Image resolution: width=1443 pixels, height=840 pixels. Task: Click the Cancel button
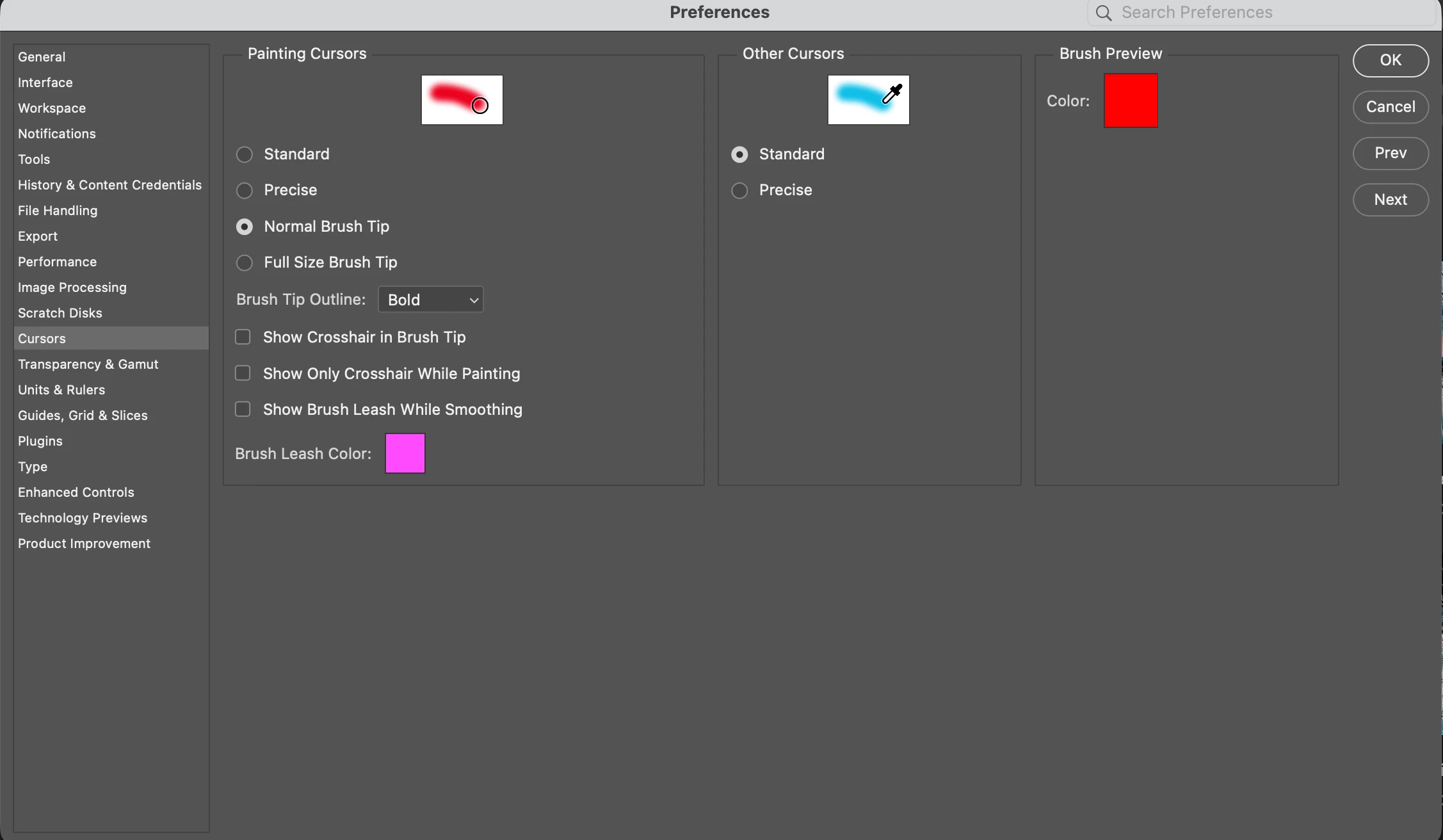(x=1391, y=107)
